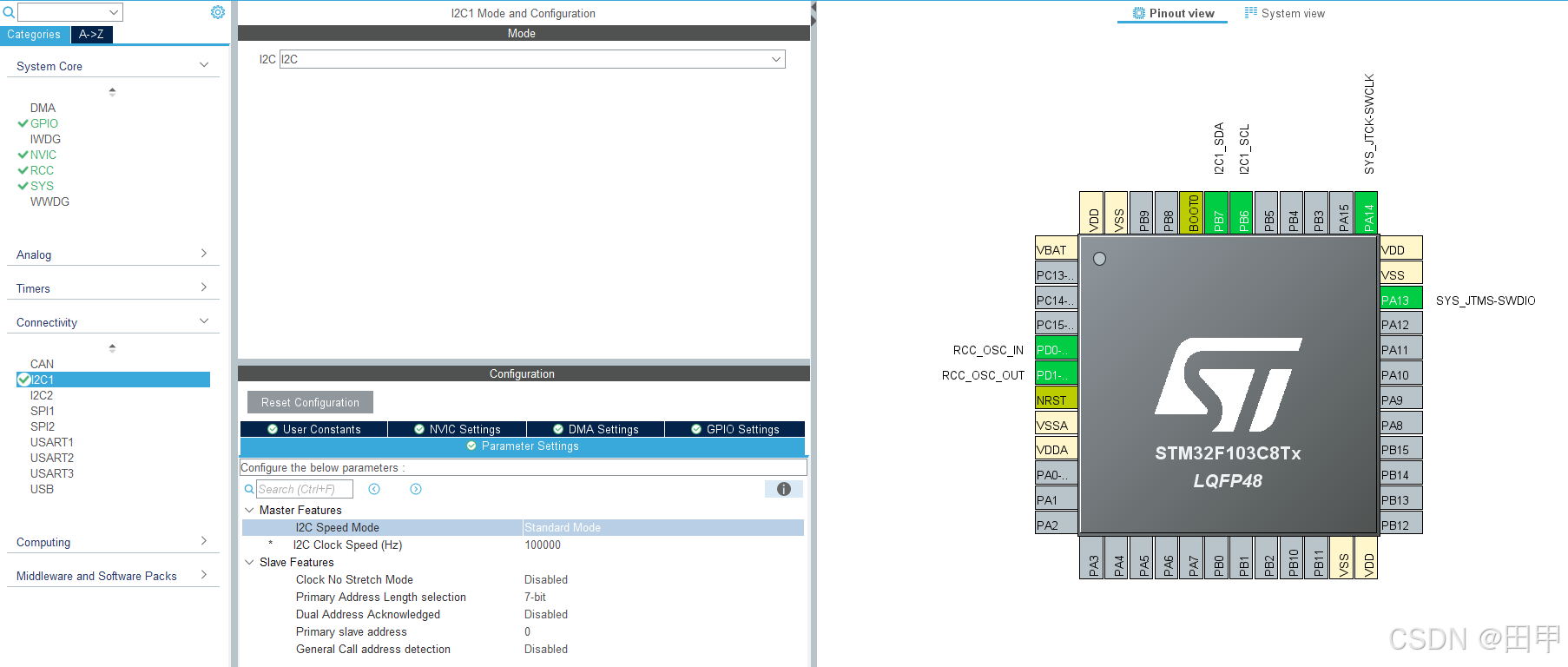This screenshot has height=667, width=1568.
Task: Select the VBAT pin
Action: point(1057,248)
